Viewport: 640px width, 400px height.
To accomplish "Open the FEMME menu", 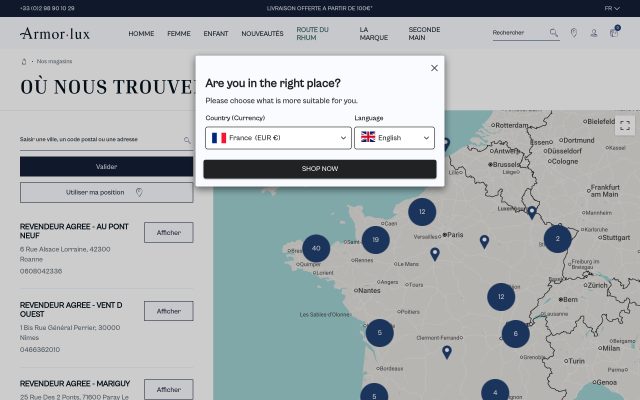I will point(179,33).
